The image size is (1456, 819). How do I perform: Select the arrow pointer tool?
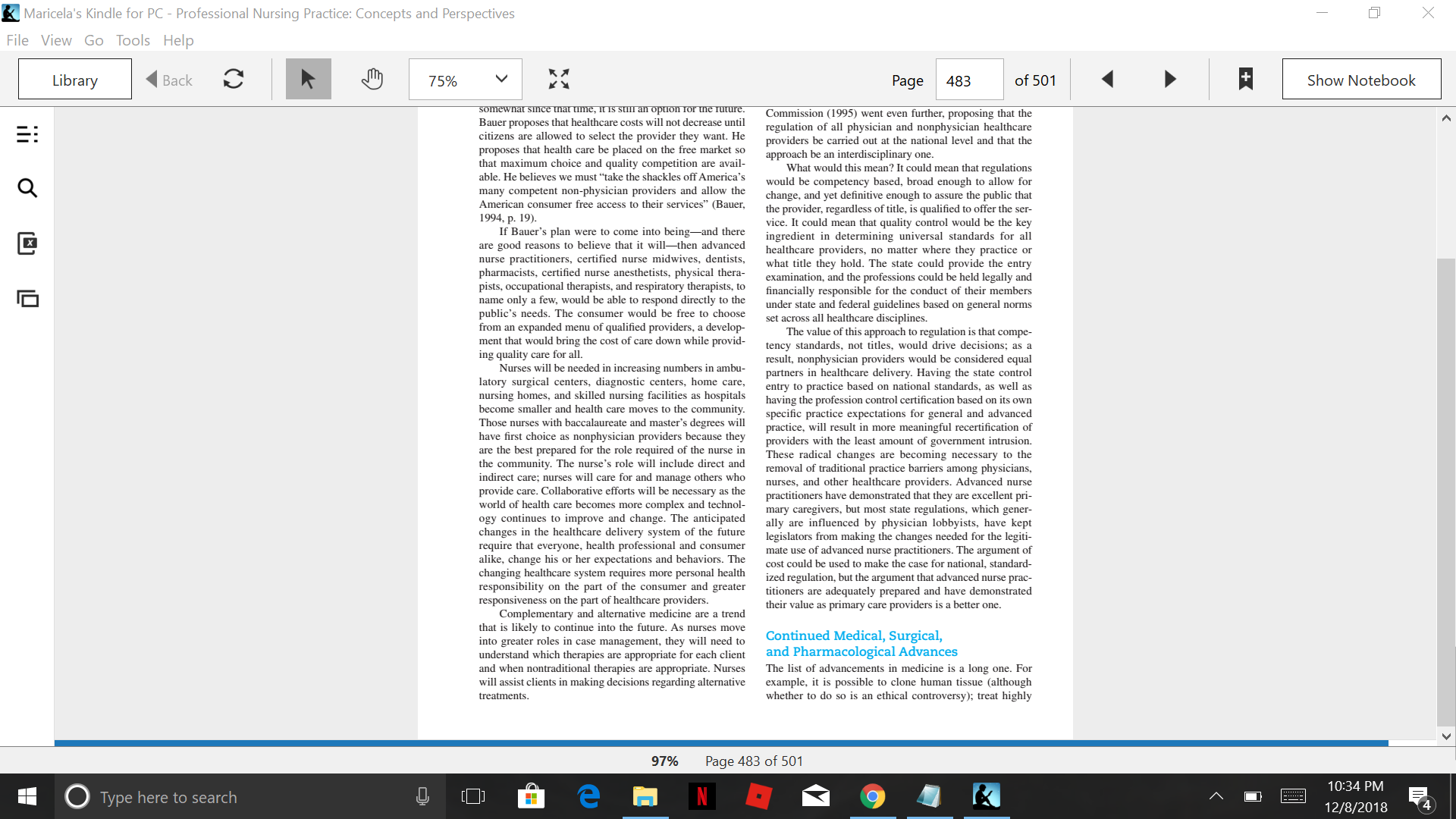(308, 79)
